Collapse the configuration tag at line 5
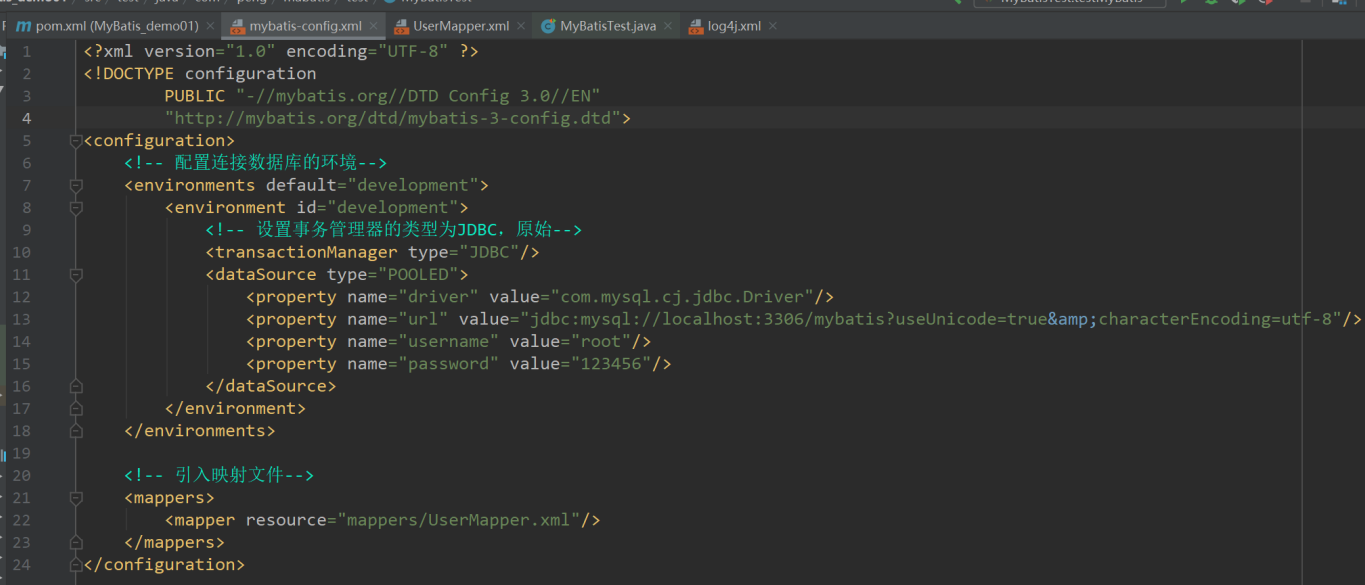 click(x=76, y=141)
